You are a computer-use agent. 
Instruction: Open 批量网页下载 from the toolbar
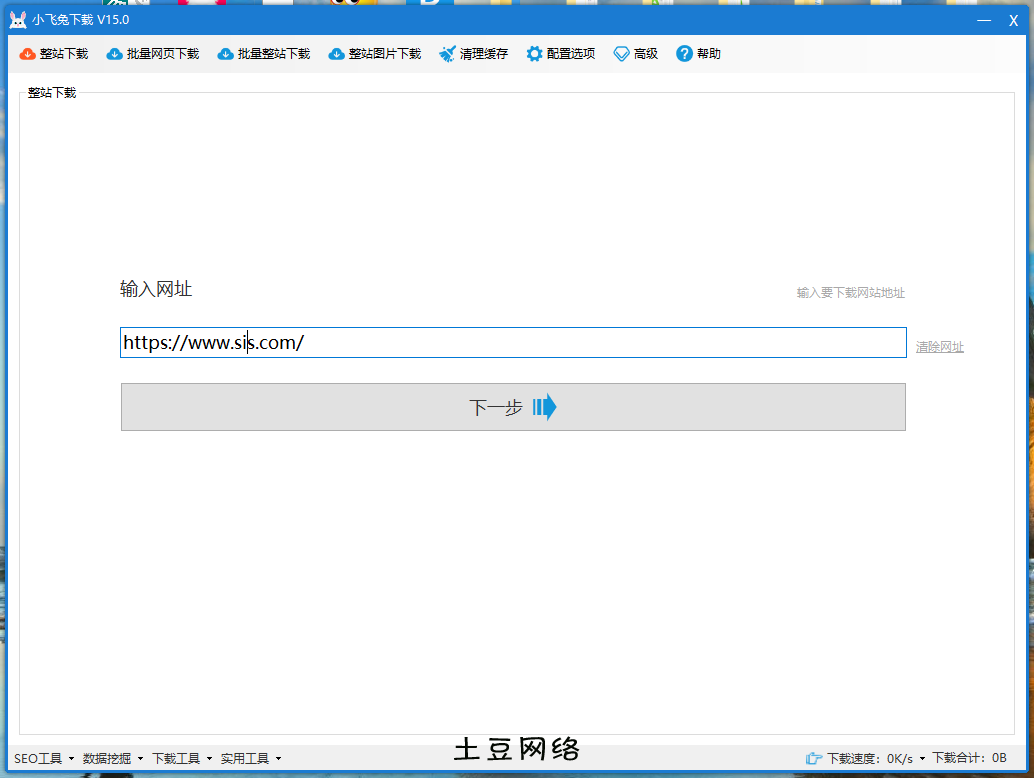(152, 54)
